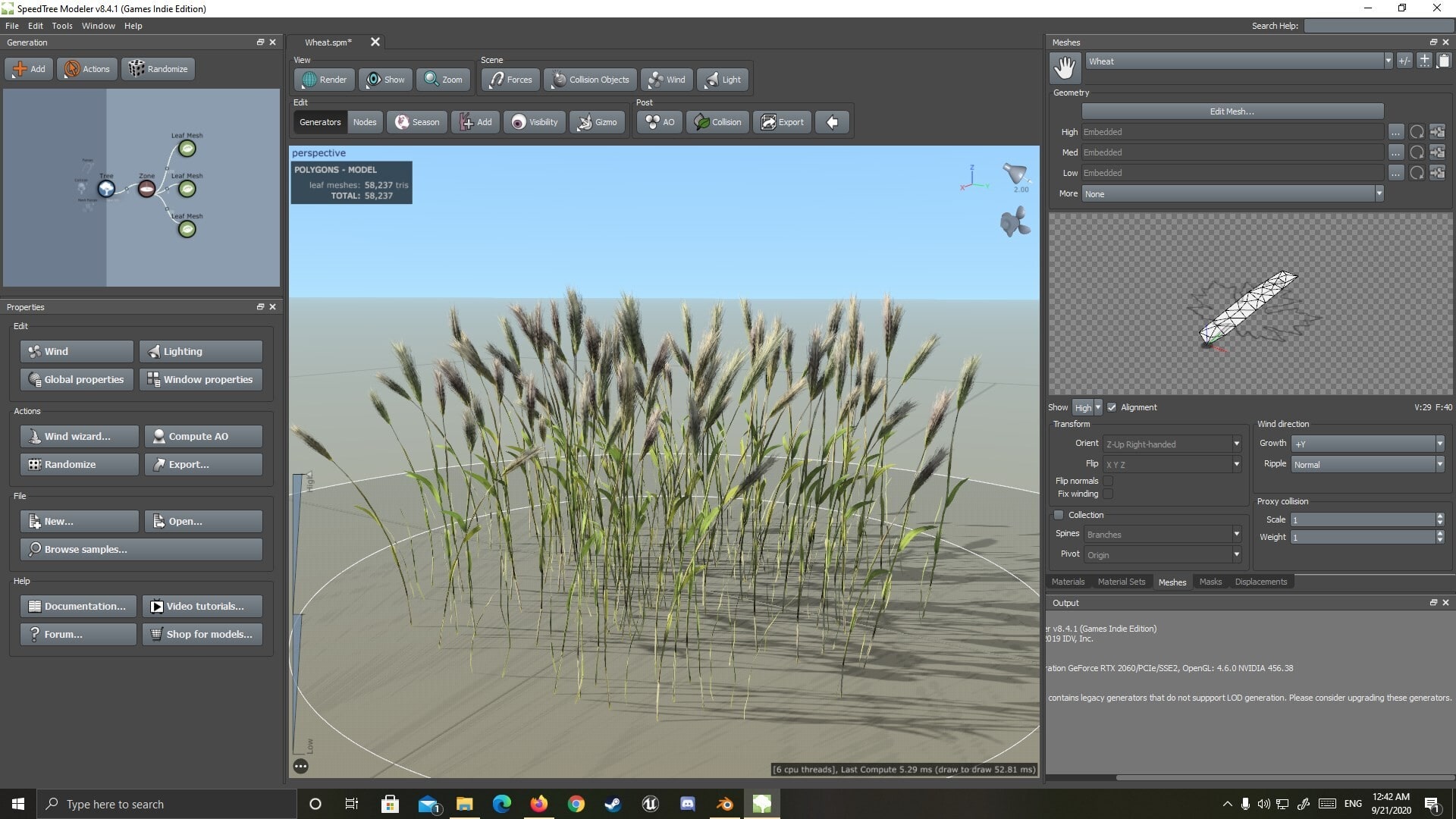Image resolution: width=1456 pixels, height=819 pixels.
Task: Click the Add button in Generation panel
Action: 29,69
